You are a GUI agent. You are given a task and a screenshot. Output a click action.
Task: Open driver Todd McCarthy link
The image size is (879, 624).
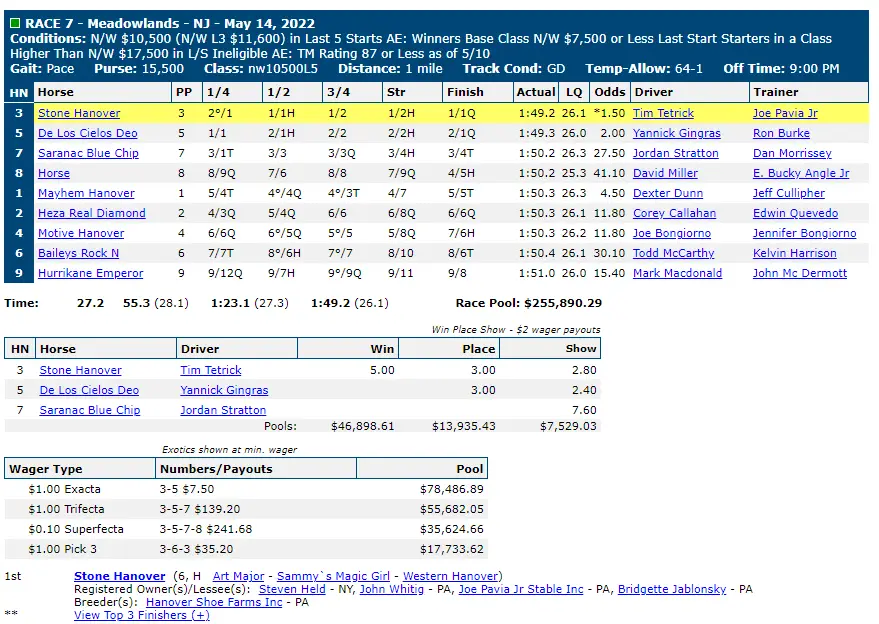coord(674,253)
